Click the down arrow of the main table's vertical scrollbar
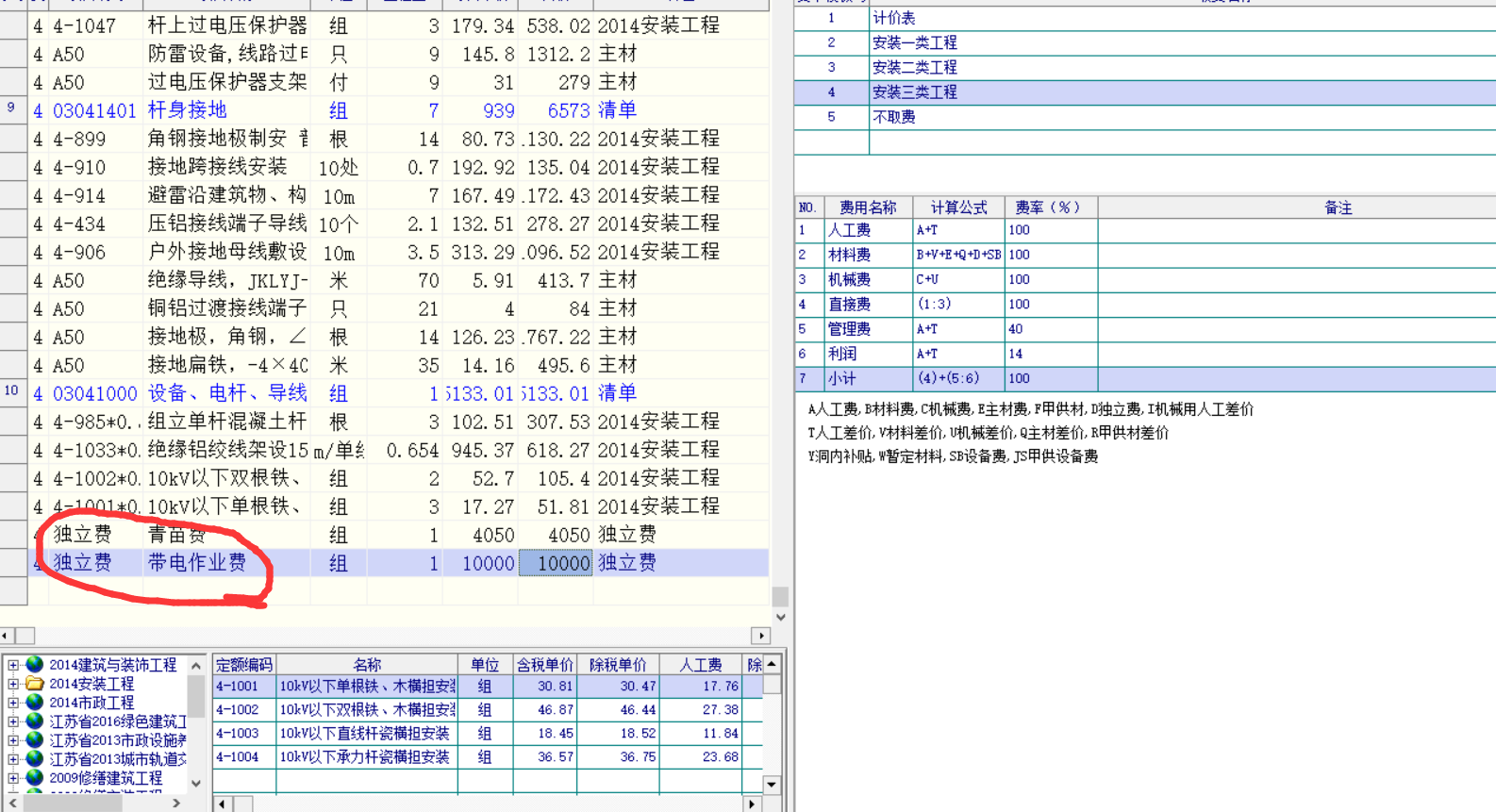The height and width of the screenshot is (812, 1496). coord(780,618)
